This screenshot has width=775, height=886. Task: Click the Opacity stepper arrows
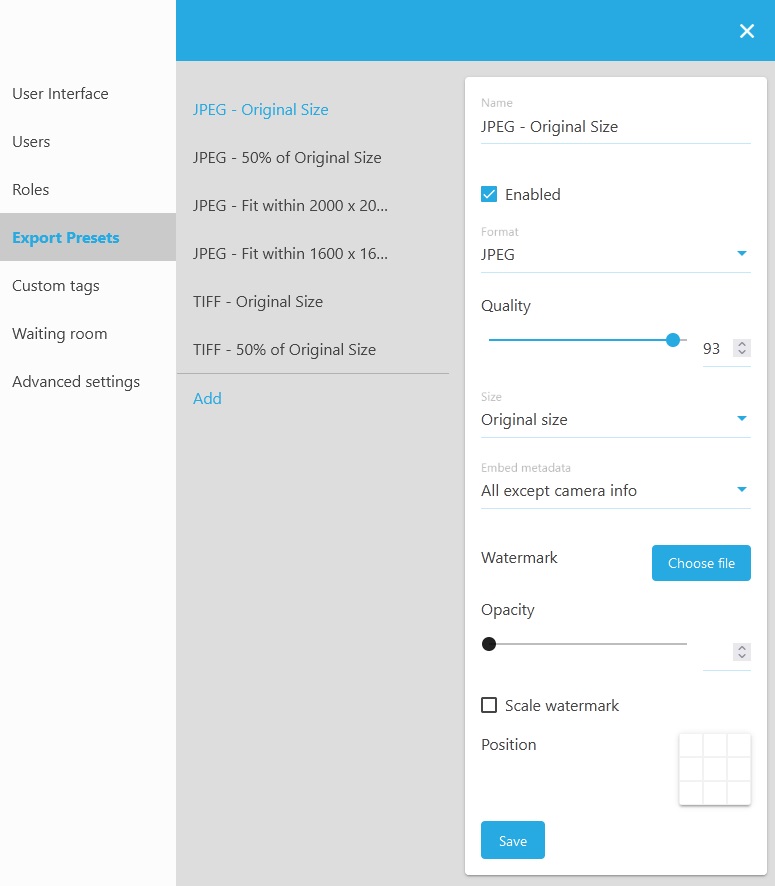click(x=741, y=652)
